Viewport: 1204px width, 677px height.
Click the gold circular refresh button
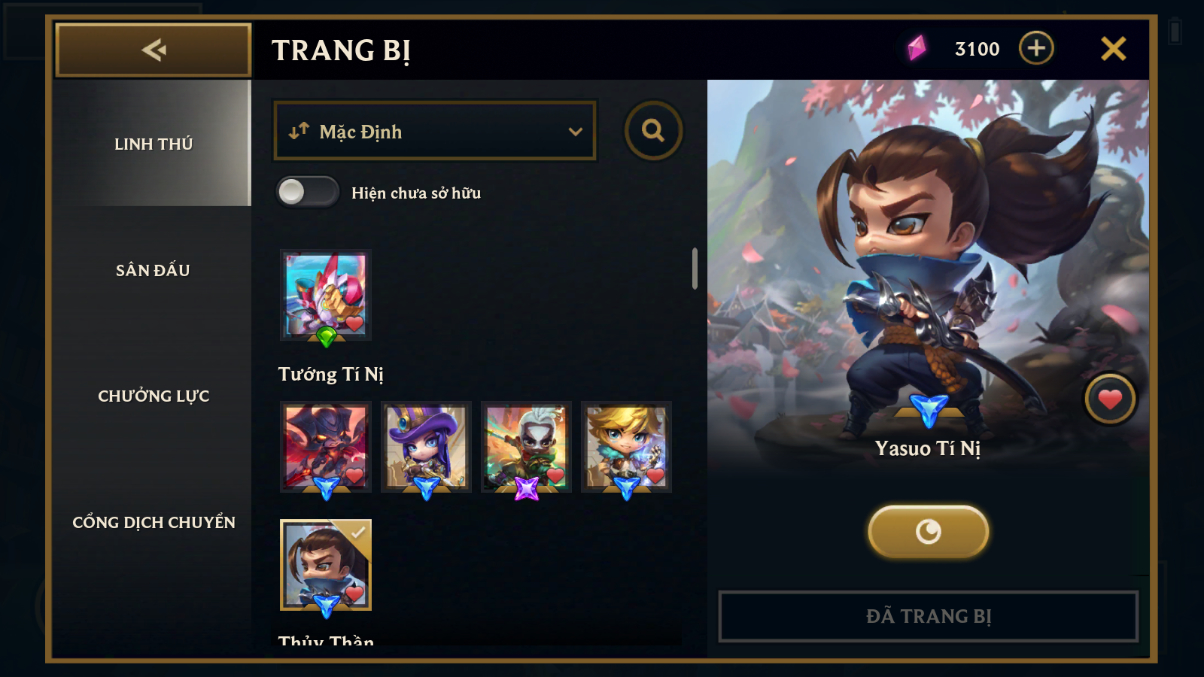(928, 531)
